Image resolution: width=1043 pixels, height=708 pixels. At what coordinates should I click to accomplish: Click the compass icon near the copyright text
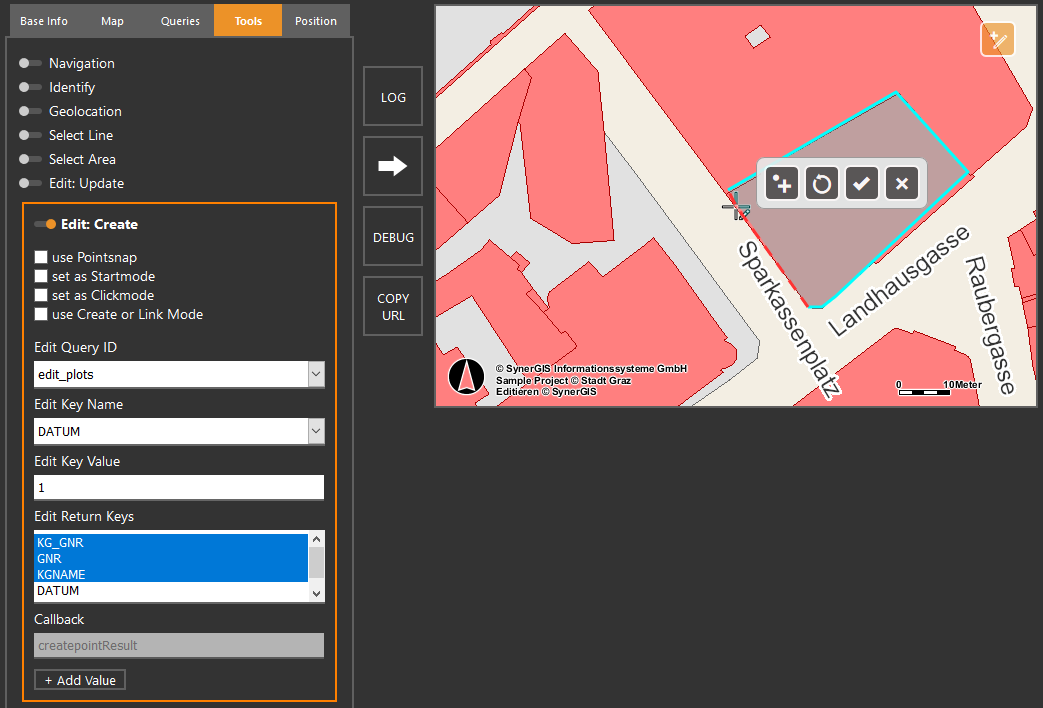tap(466, 377)
